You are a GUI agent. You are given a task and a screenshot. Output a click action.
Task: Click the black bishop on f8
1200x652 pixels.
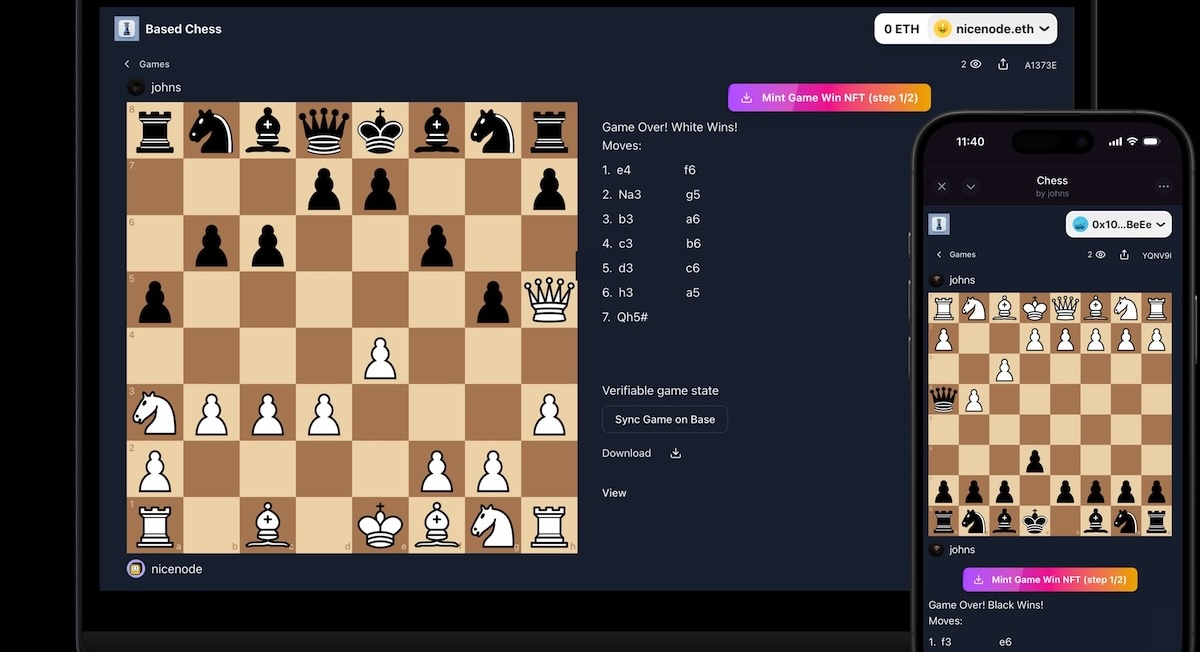tap(437, 131)
